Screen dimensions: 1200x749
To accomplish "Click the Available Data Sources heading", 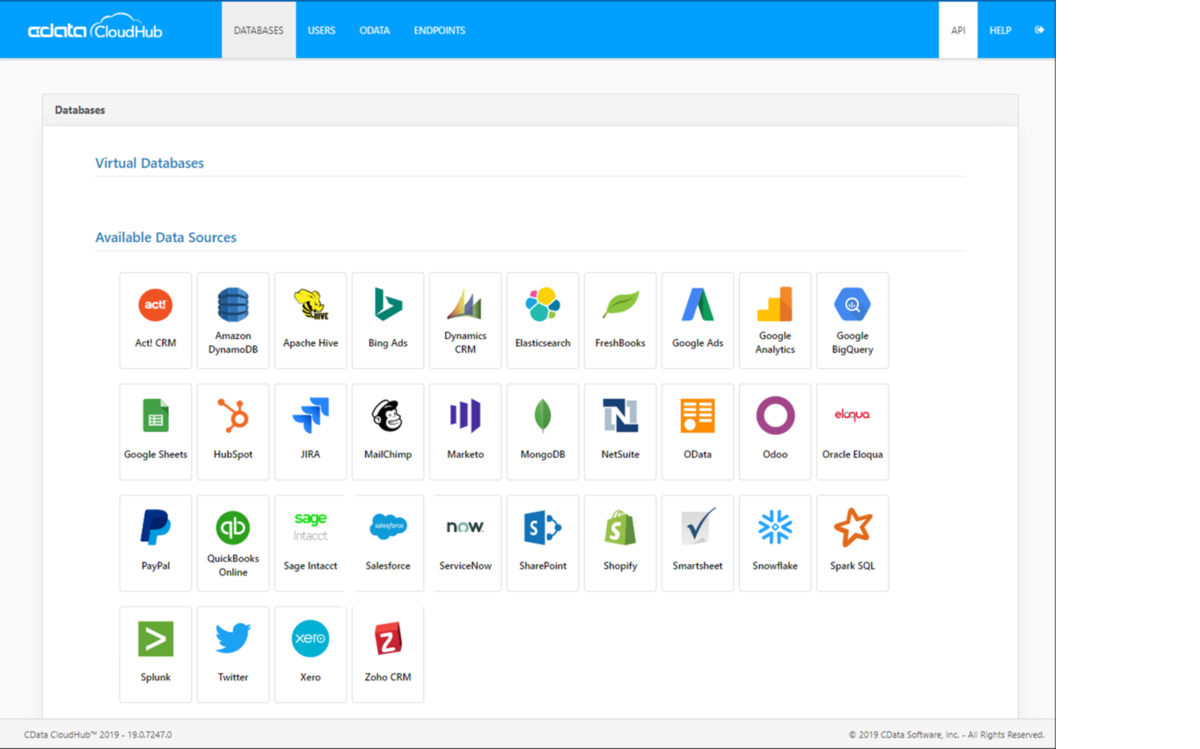I will [x=166, y=238].
